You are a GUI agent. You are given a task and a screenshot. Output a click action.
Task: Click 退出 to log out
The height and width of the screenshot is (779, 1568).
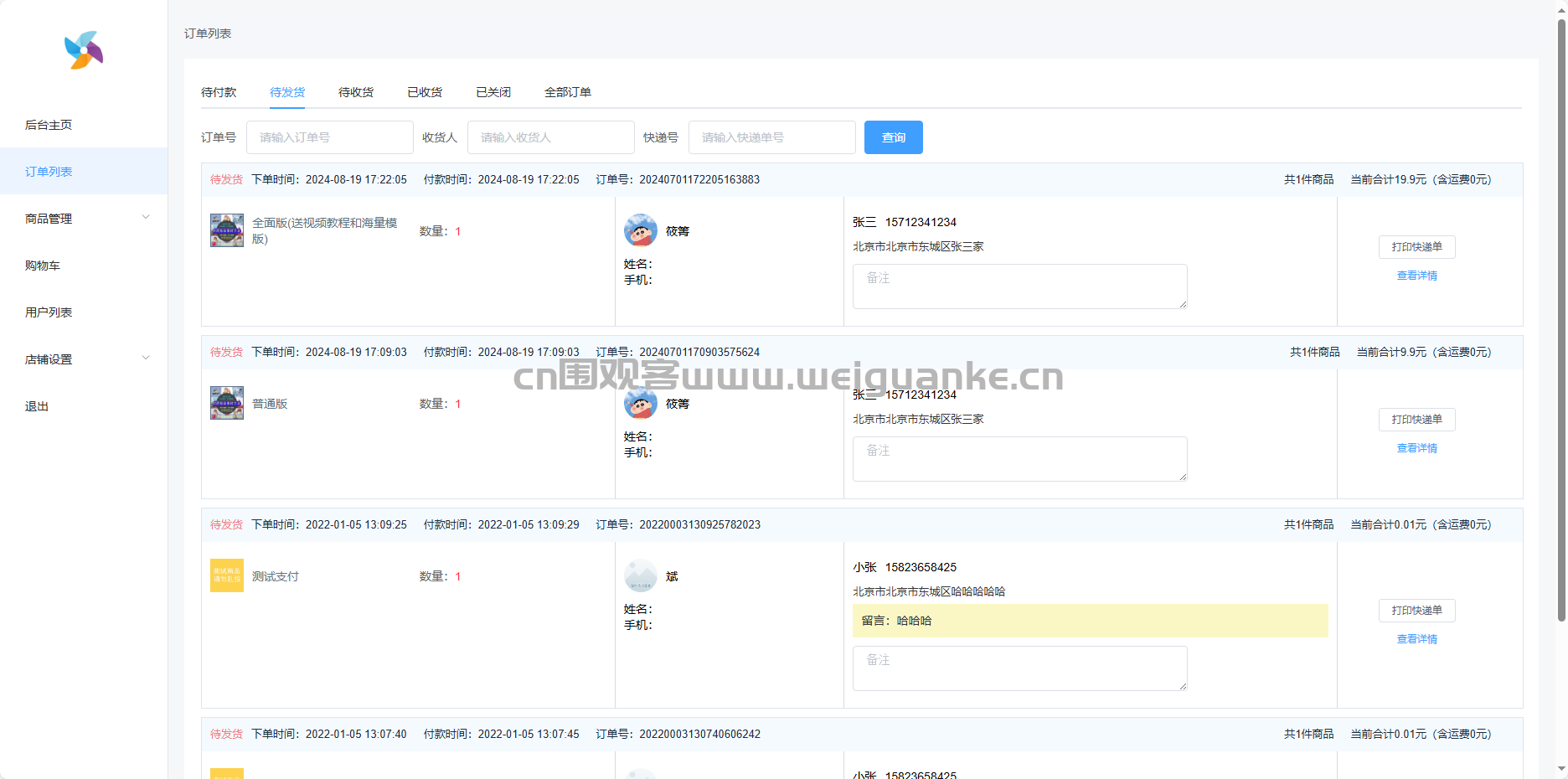pyautogui.click(x=37, y=406)
